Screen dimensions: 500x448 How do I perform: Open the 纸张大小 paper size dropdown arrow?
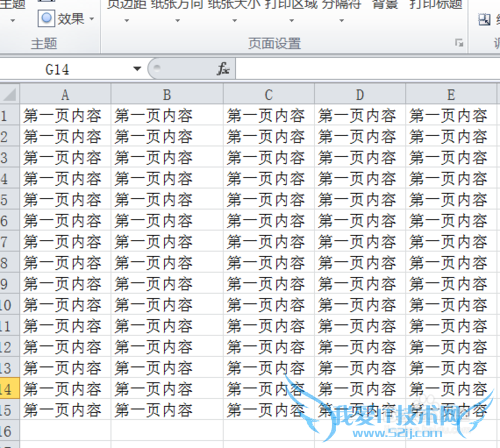tap(235, 20)
